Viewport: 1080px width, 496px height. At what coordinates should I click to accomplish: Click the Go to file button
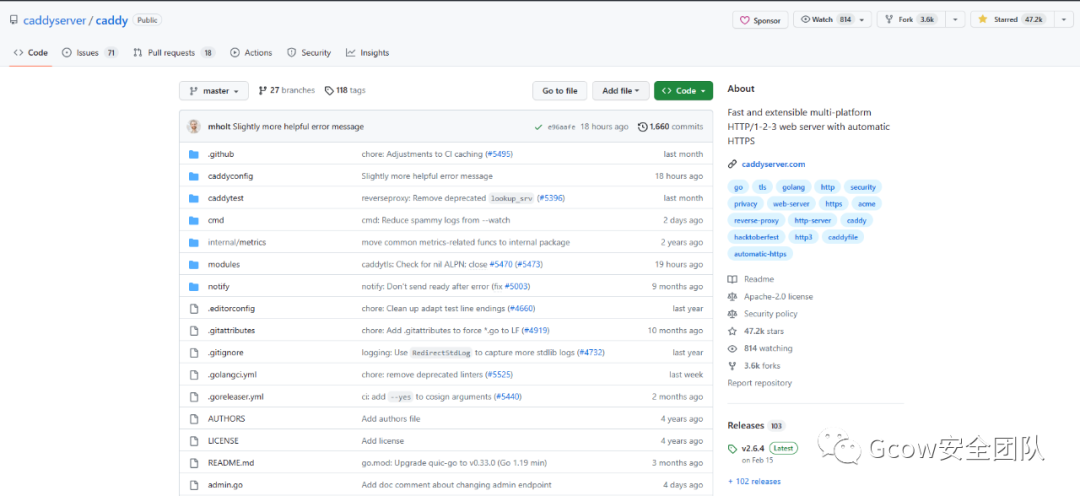point(560,91)
